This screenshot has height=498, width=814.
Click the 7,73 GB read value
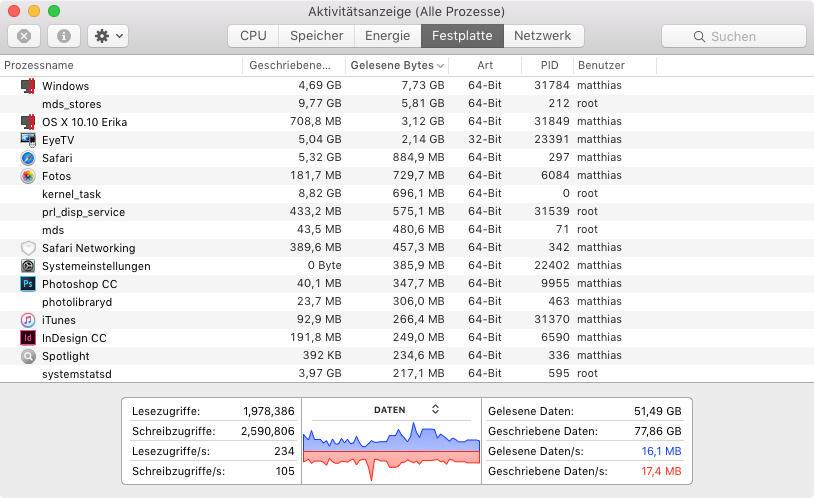point(423,85)
